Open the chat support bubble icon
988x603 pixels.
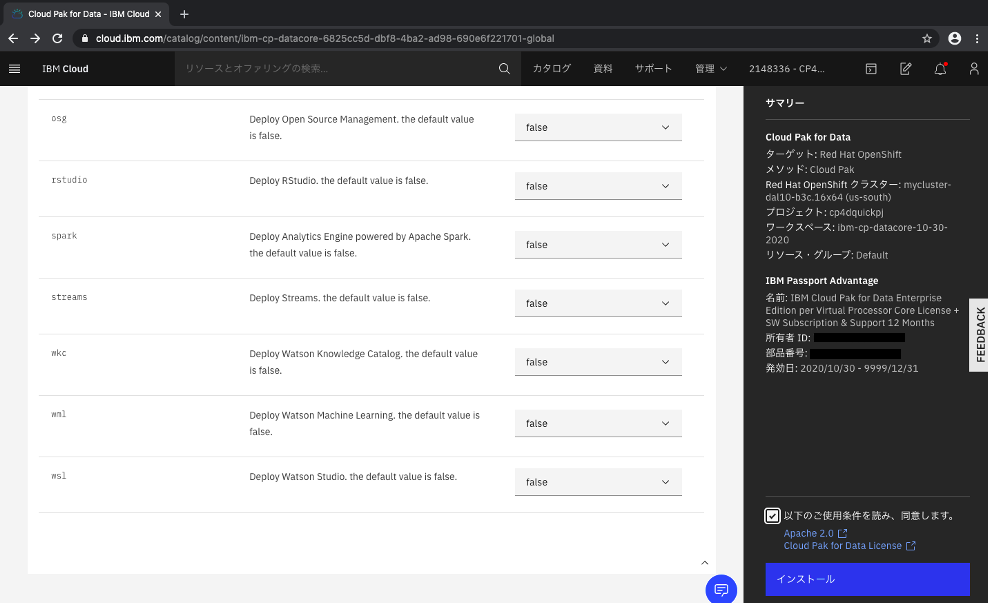click(721, 589)
